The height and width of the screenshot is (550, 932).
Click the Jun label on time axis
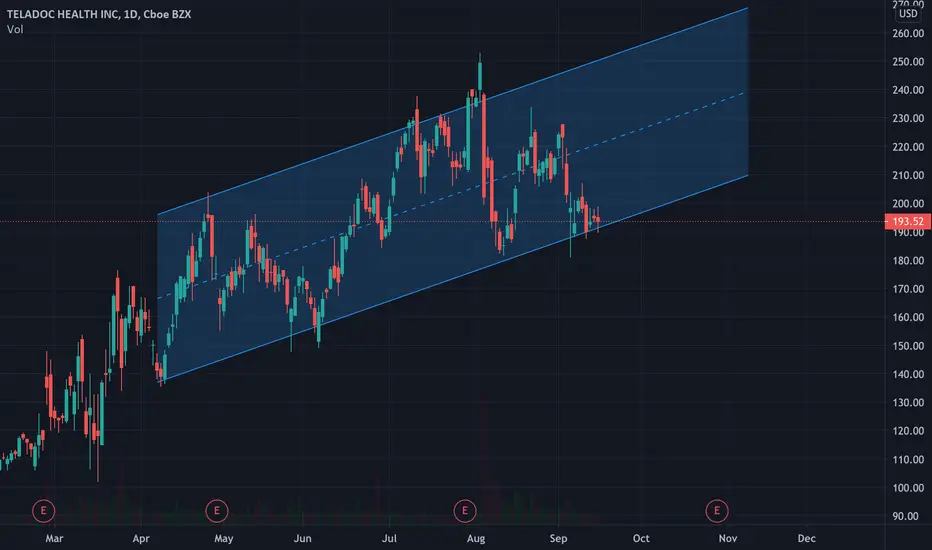click(303, 538)
